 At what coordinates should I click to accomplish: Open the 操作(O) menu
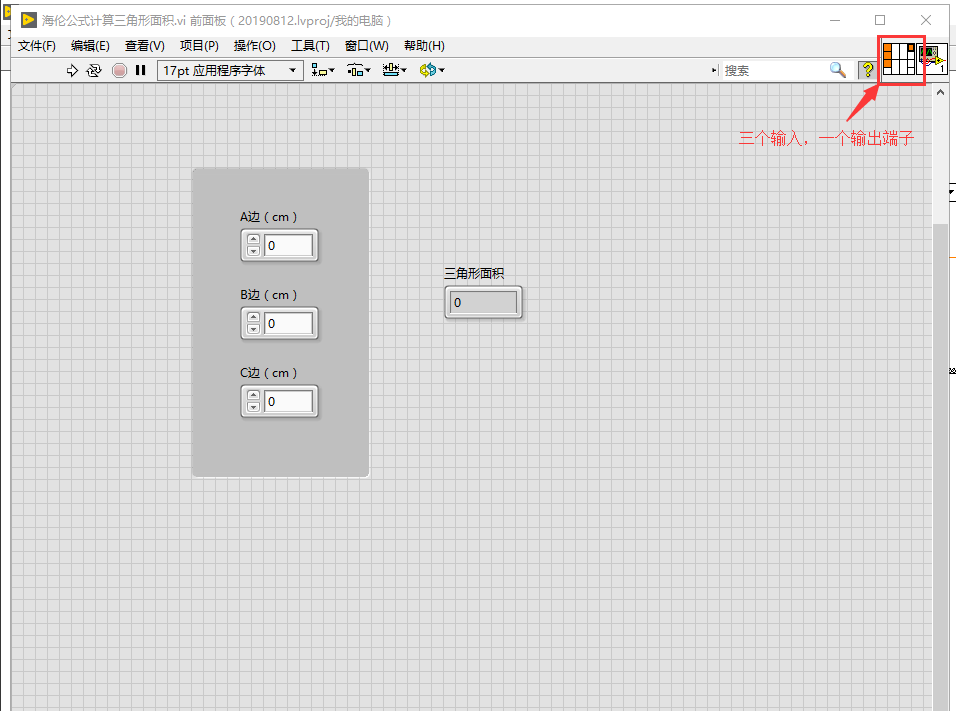pyautogui.click(x=255, y=46)
